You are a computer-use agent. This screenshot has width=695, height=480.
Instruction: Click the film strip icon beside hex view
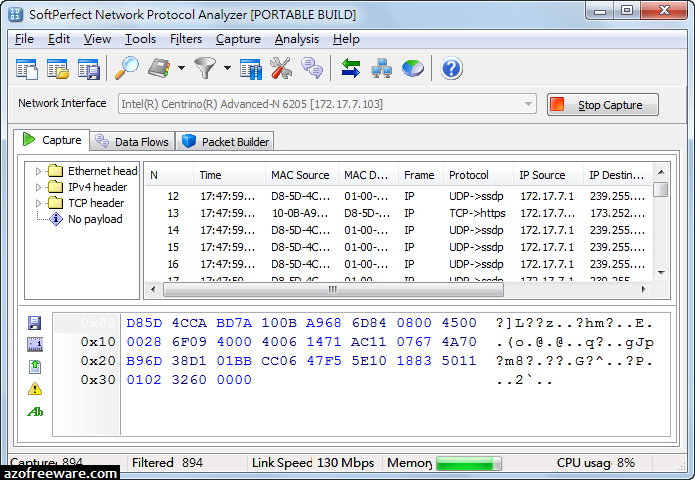(x=35, y=344)
